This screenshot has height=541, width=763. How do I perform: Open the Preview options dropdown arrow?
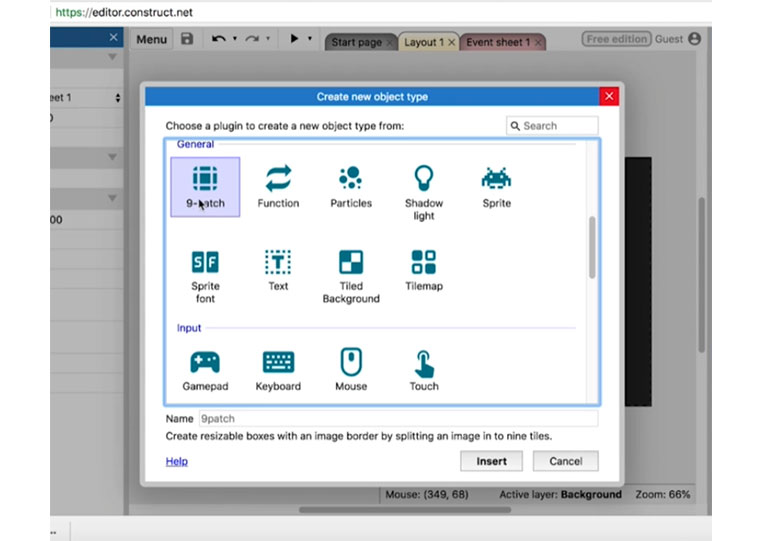point(310,38)
